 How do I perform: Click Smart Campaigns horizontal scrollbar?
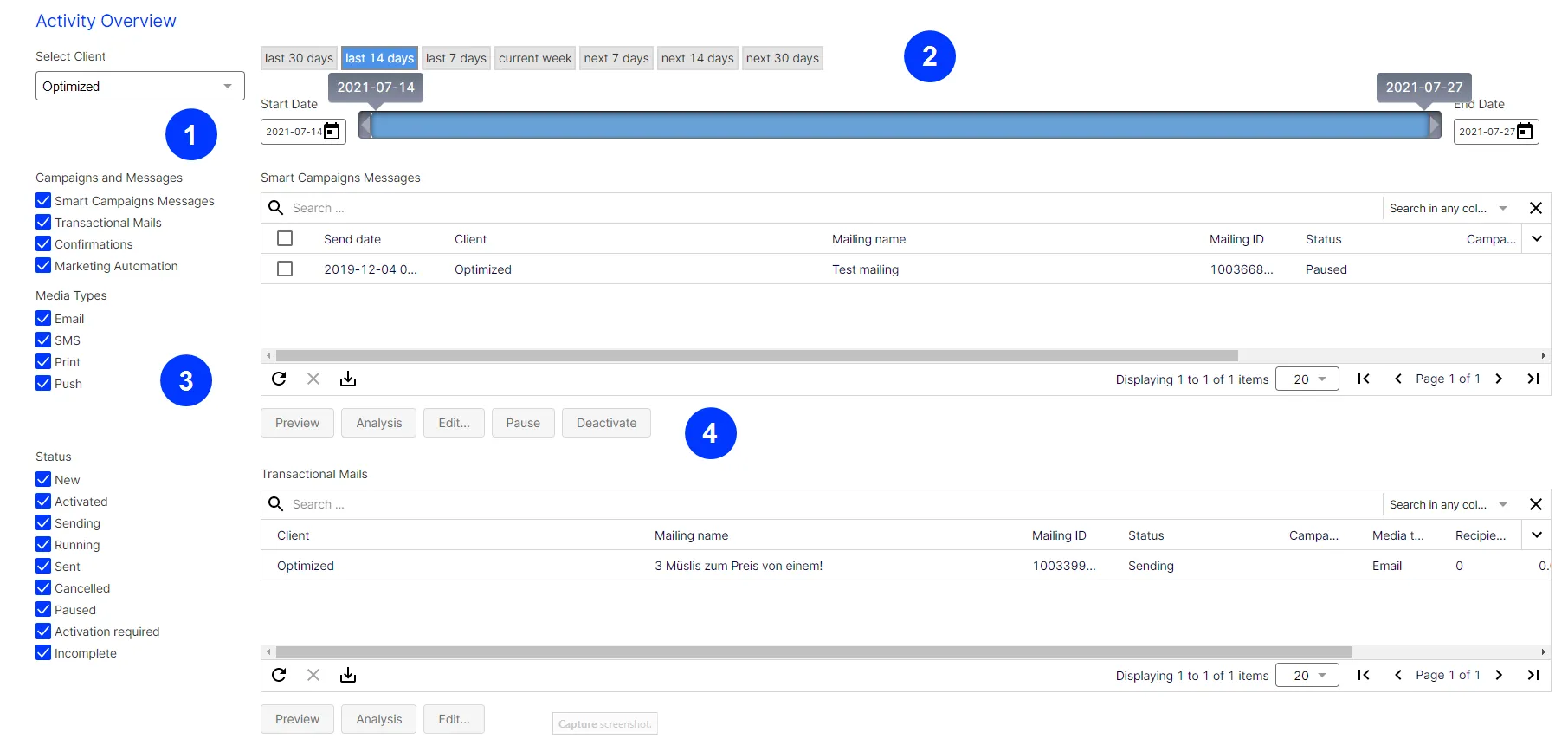[757, 355]
